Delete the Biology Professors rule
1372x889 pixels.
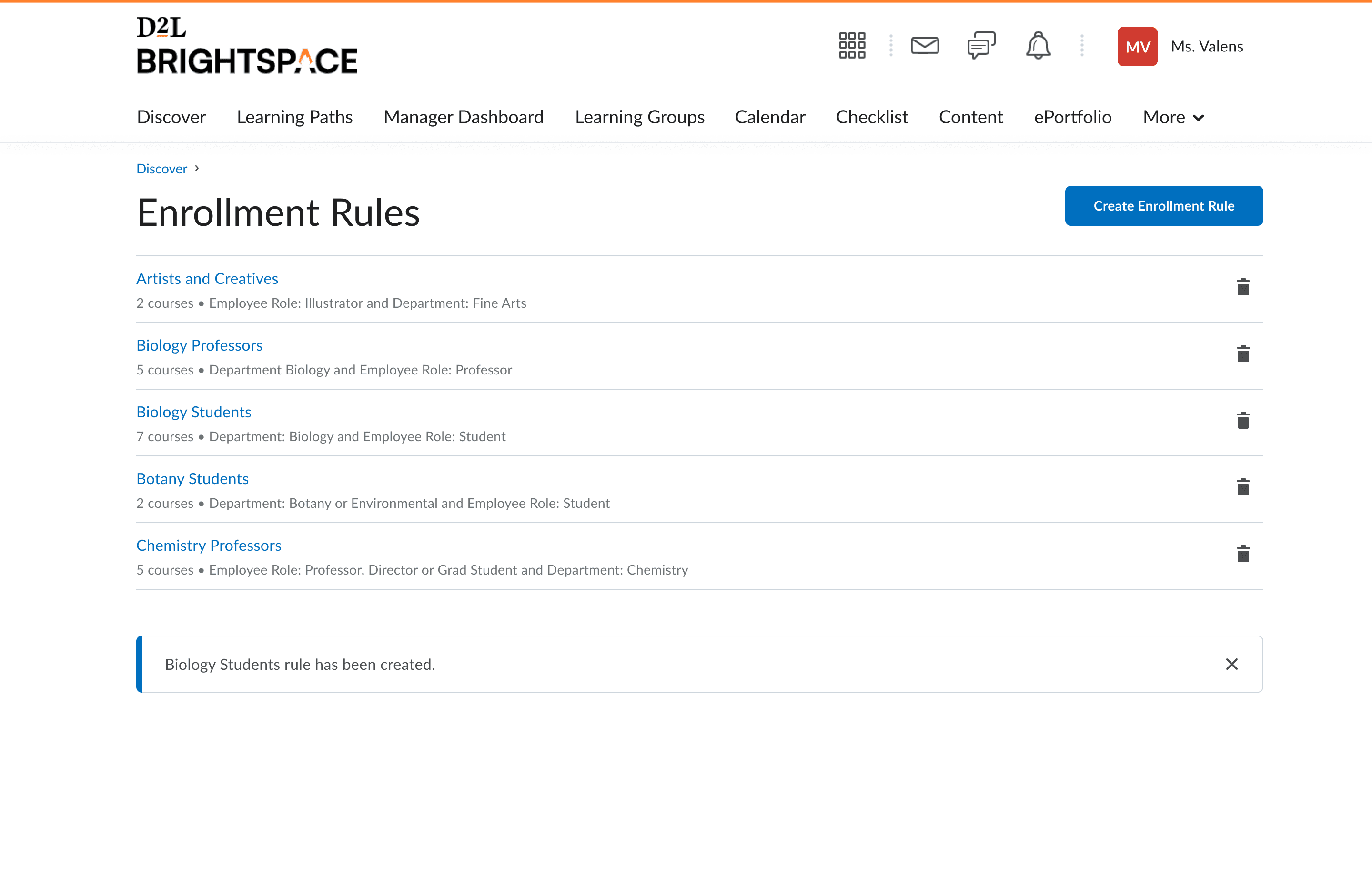tap(1243, 354)
